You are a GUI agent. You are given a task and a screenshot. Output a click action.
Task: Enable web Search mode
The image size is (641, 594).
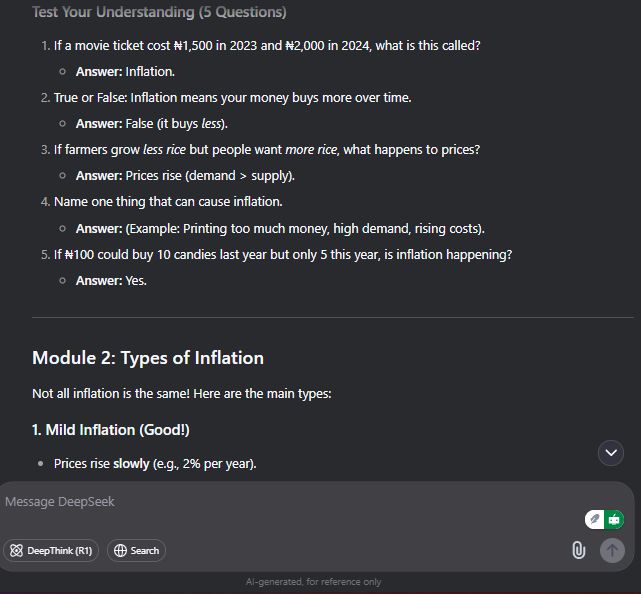[136, 551]
